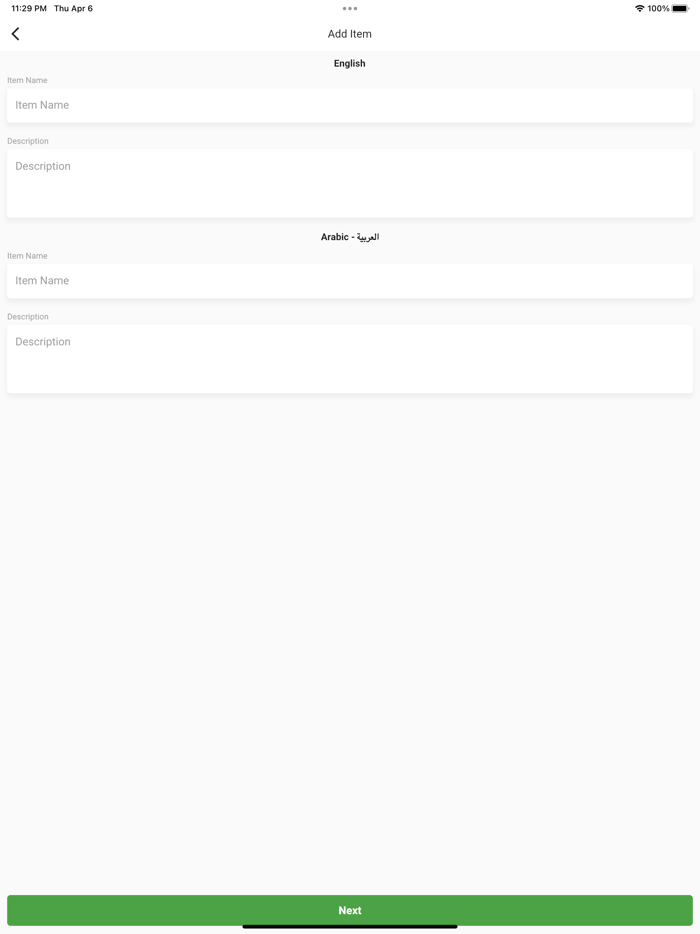
Task: Tap the 100% battery percentage text
Action: pyautogui.click(x=658, y=8)
